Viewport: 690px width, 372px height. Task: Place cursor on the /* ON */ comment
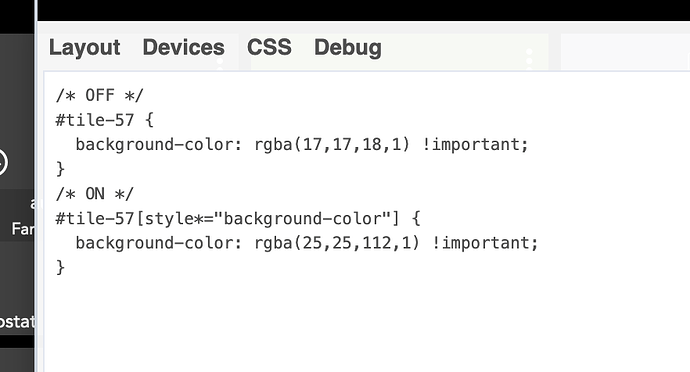[95, 194]
